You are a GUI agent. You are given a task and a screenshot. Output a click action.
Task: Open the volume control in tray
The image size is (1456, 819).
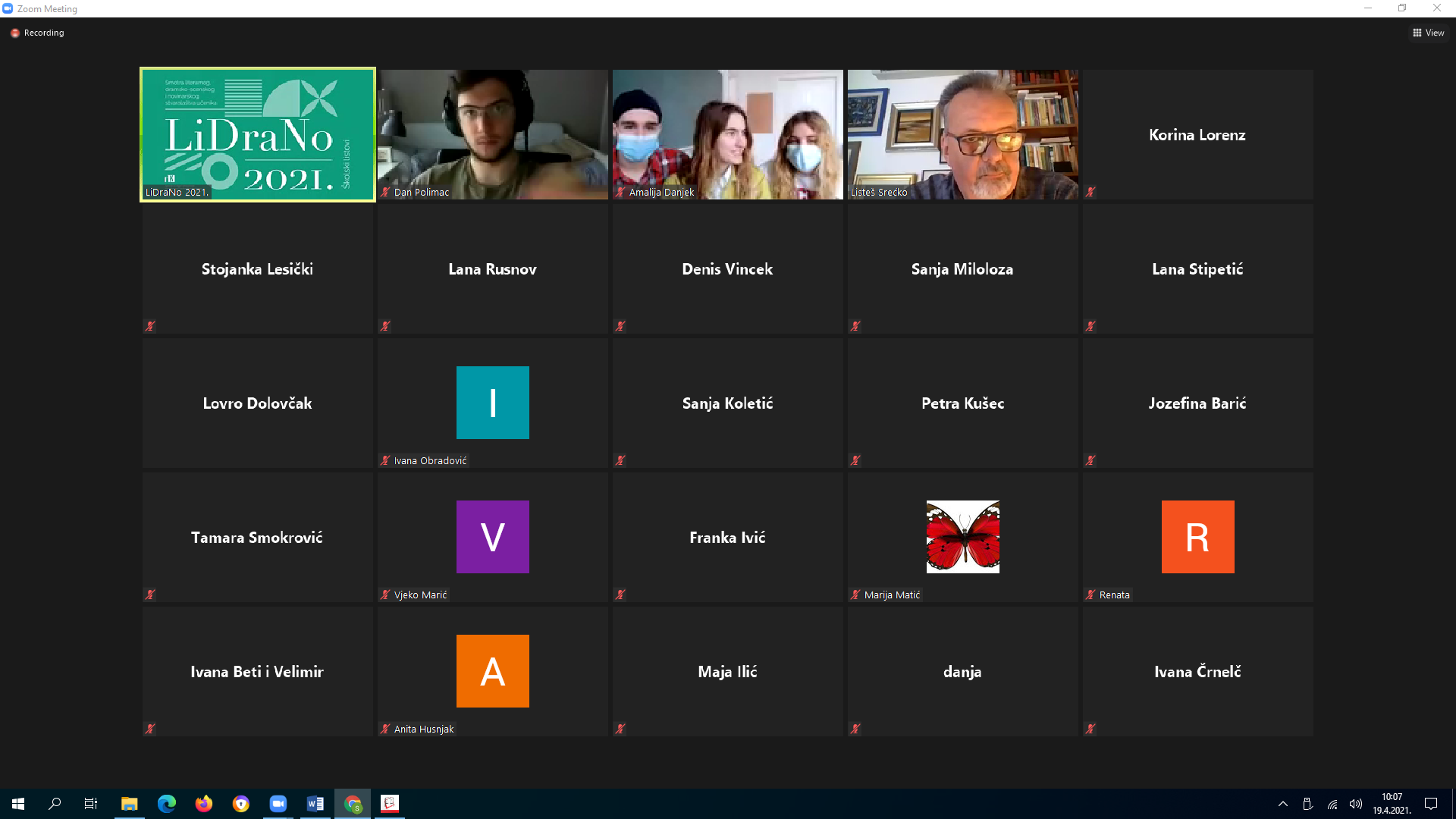(x=1356, y=804)
